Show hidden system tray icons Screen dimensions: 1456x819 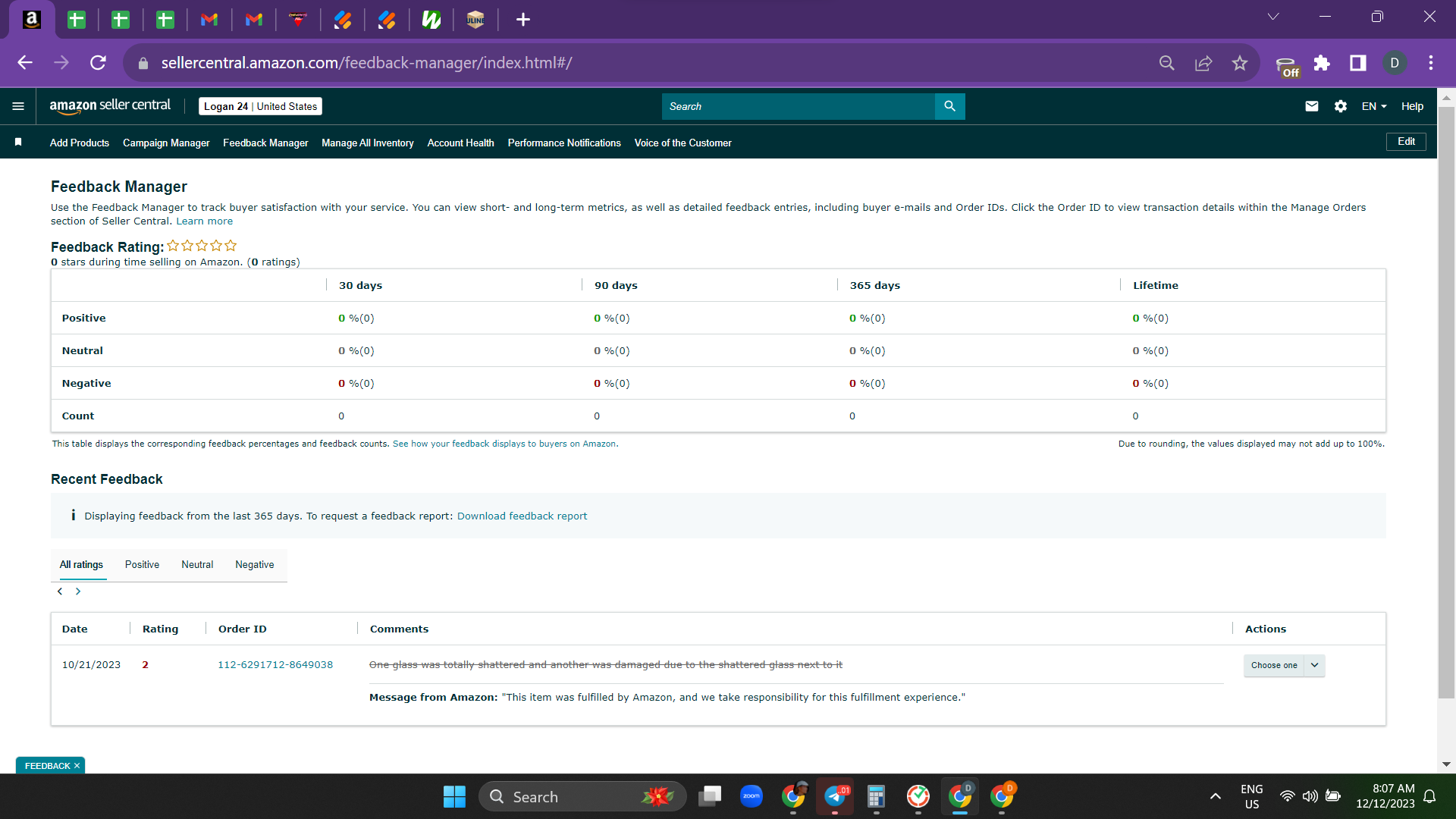pos(1216,796)
